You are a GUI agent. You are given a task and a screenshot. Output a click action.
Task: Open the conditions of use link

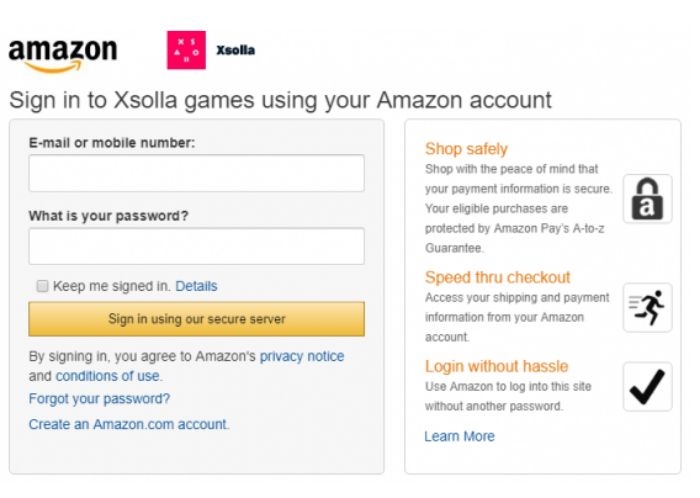108,376
